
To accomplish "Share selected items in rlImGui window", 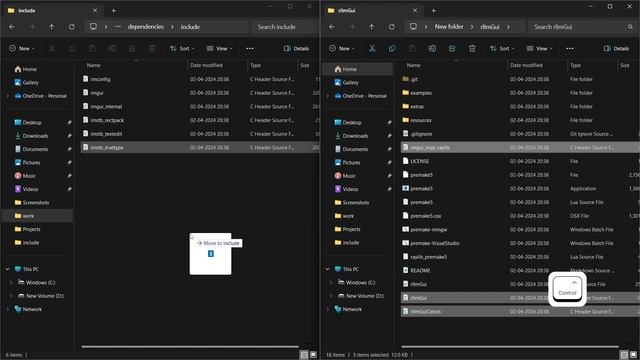I will [x=452, y=49].
